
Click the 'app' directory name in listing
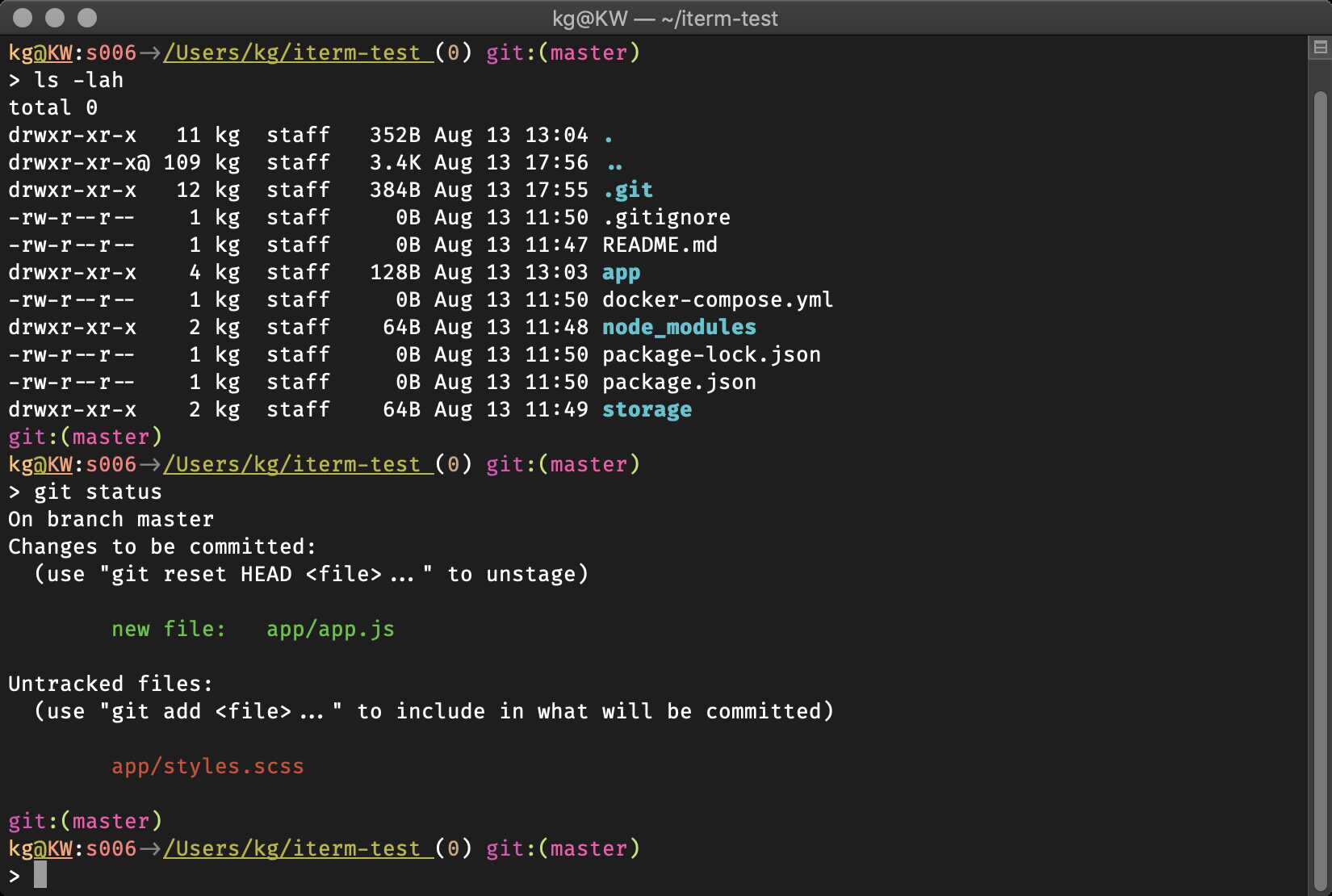[622, 272]
